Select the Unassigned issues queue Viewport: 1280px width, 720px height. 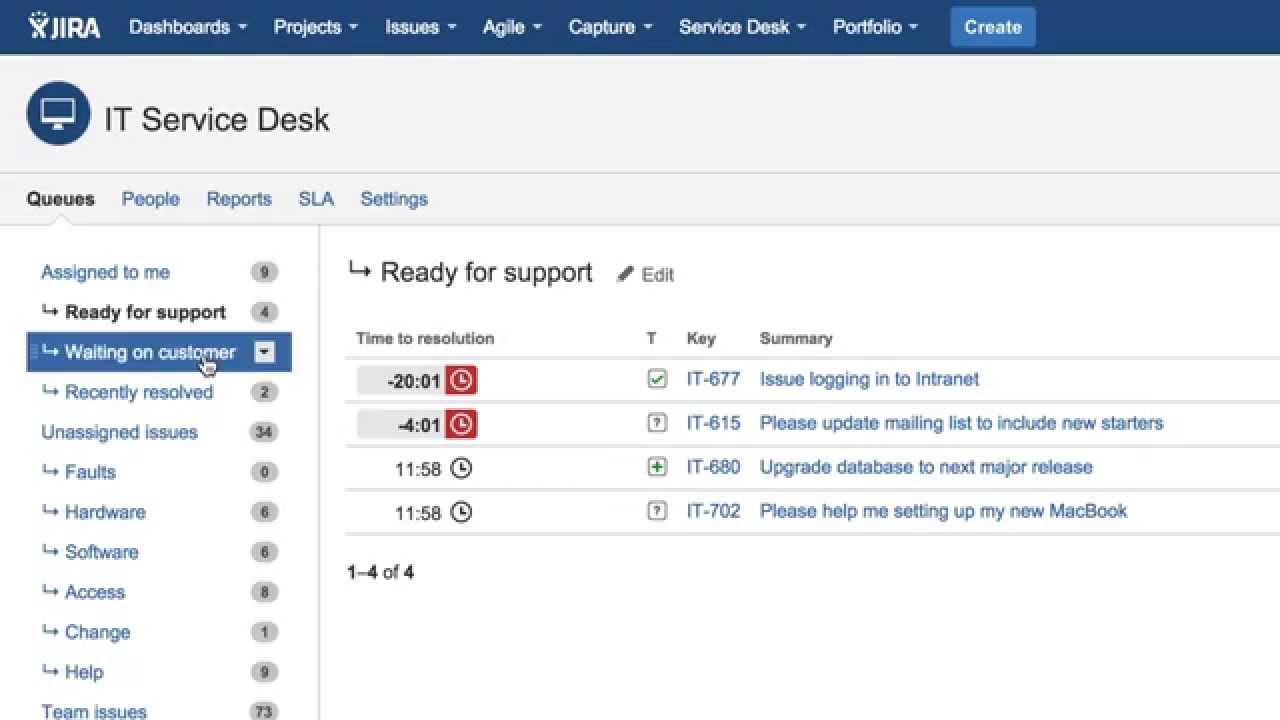(x=119, y=432)
